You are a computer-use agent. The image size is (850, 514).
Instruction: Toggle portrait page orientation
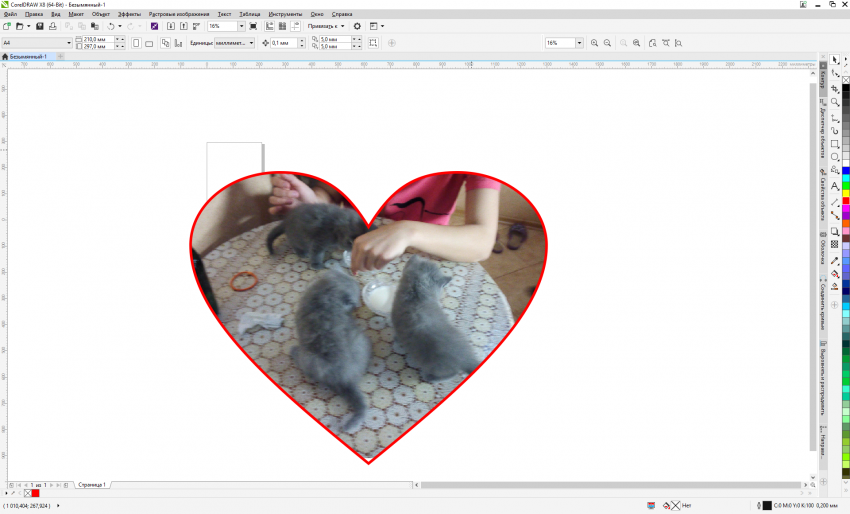(x=136, y=43)
